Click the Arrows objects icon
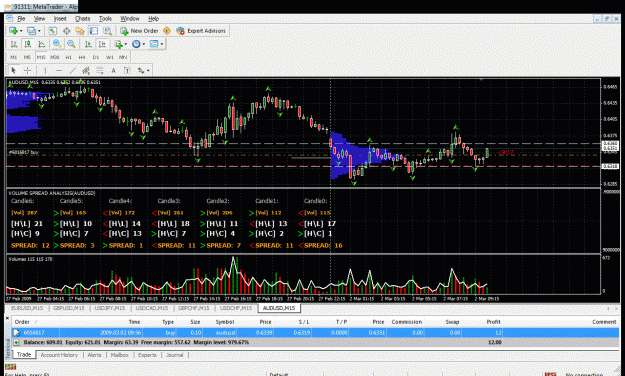 click(141, 71)
